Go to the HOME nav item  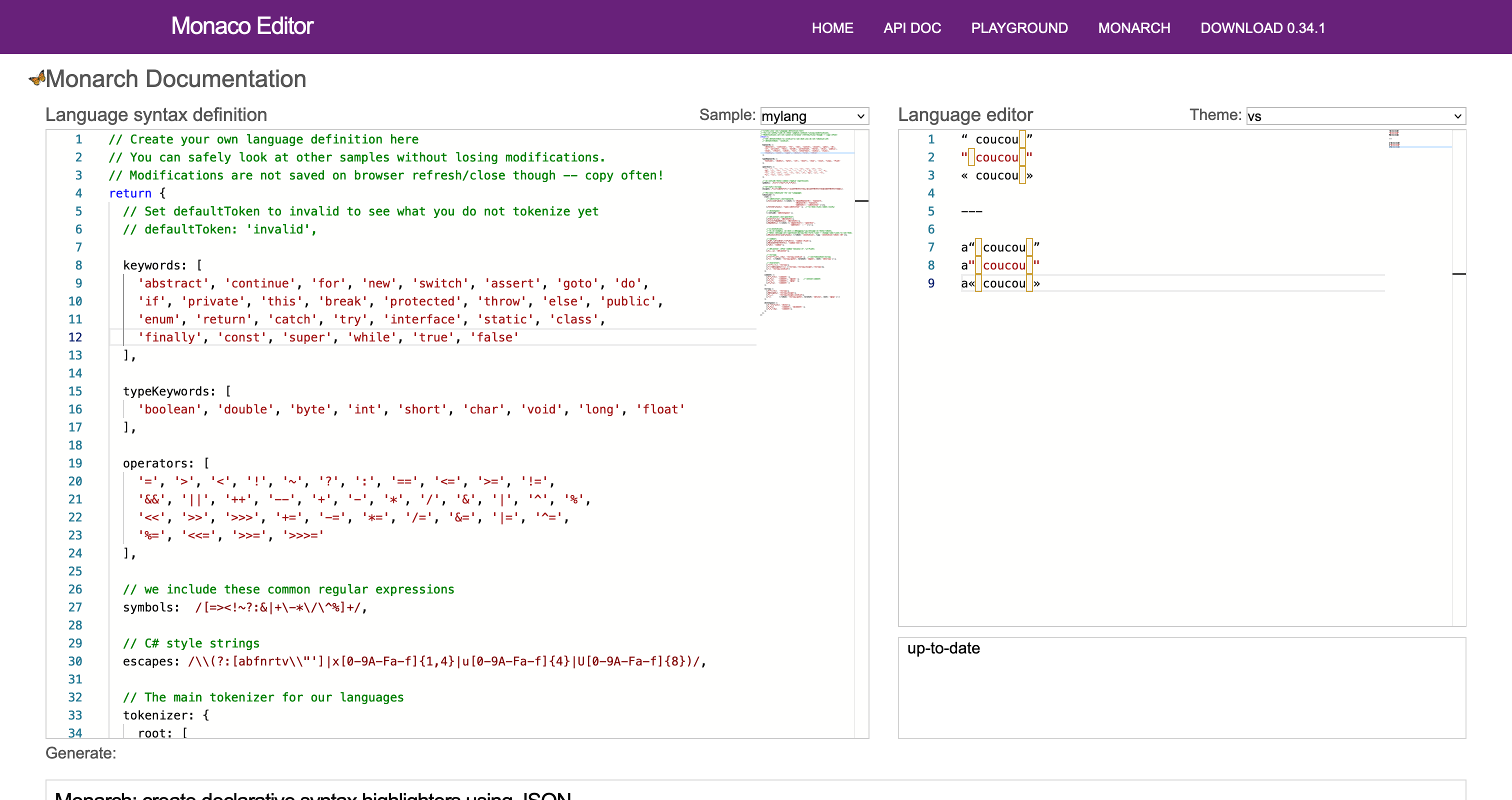point(831,27)
